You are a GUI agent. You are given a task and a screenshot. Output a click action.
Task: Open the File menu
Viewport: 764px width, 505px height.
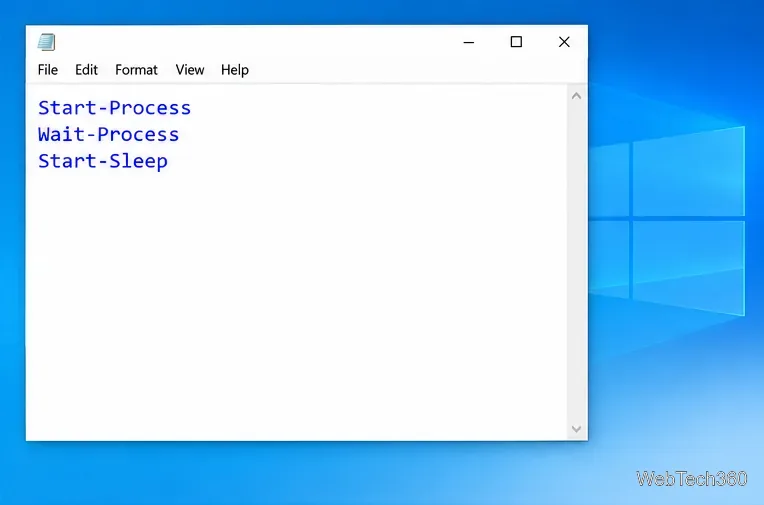[x=48, y=70]
